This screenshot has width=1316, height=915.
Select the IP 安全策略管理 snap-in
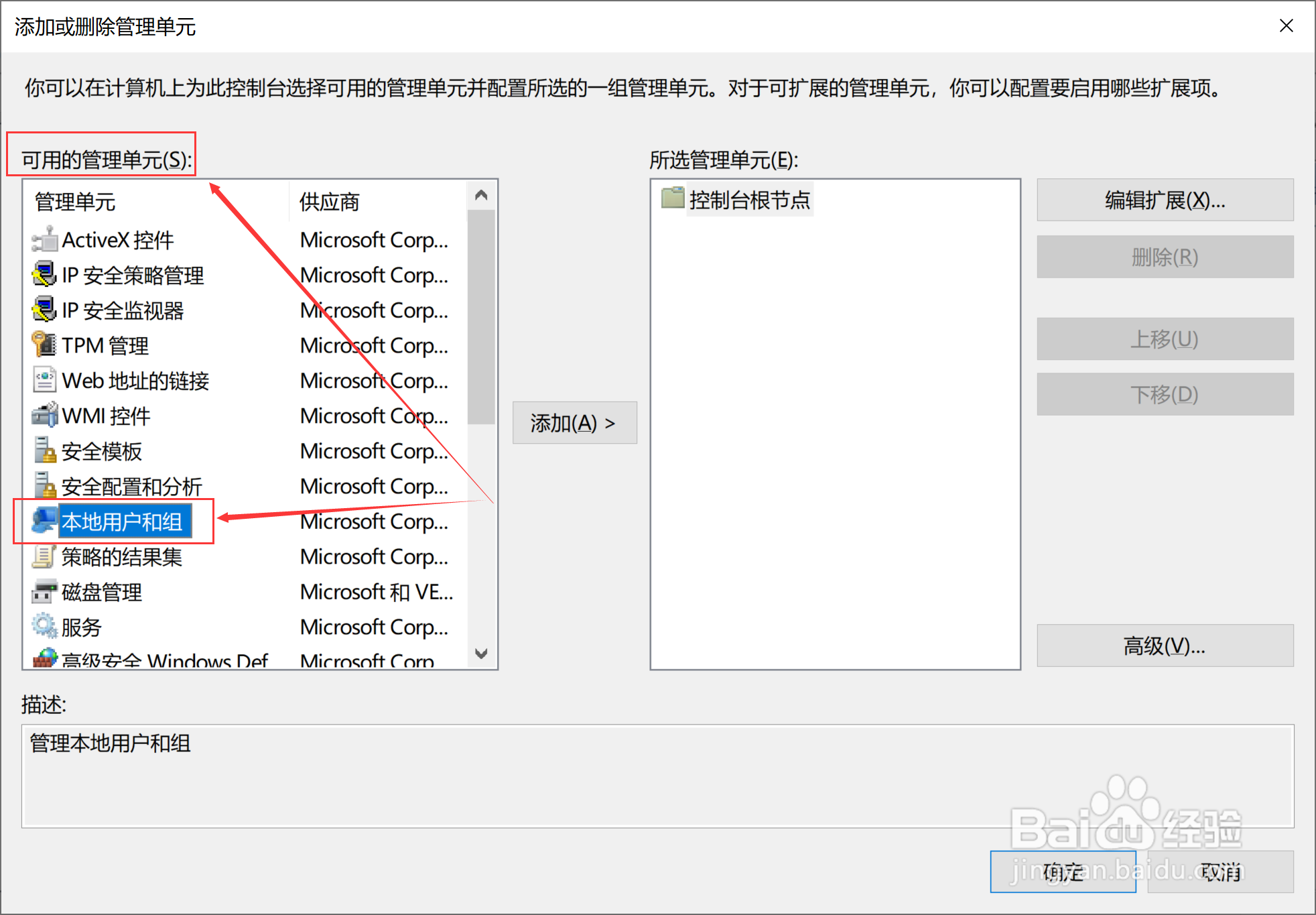(132, 276)
